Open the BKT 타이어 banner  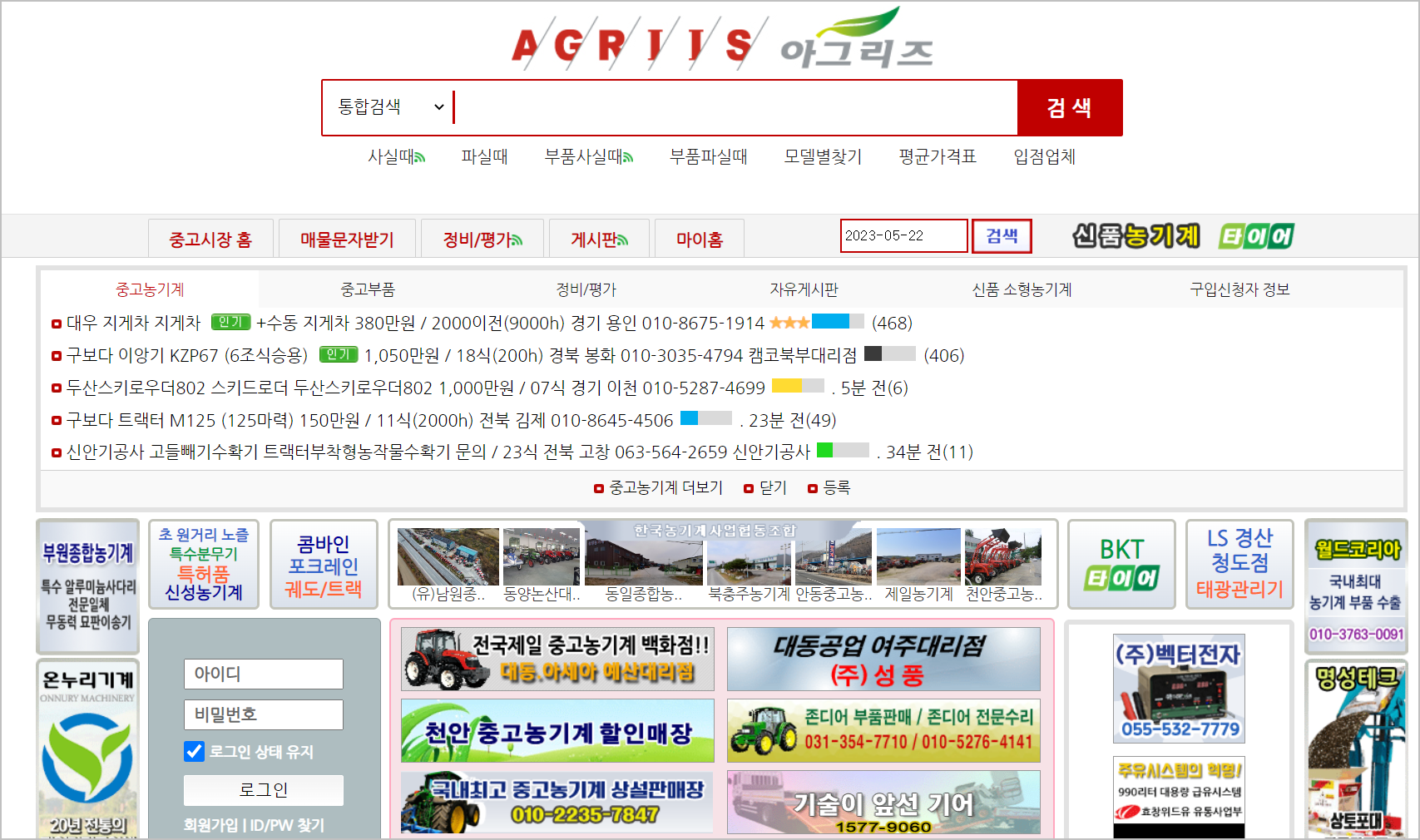[1121, 565]
